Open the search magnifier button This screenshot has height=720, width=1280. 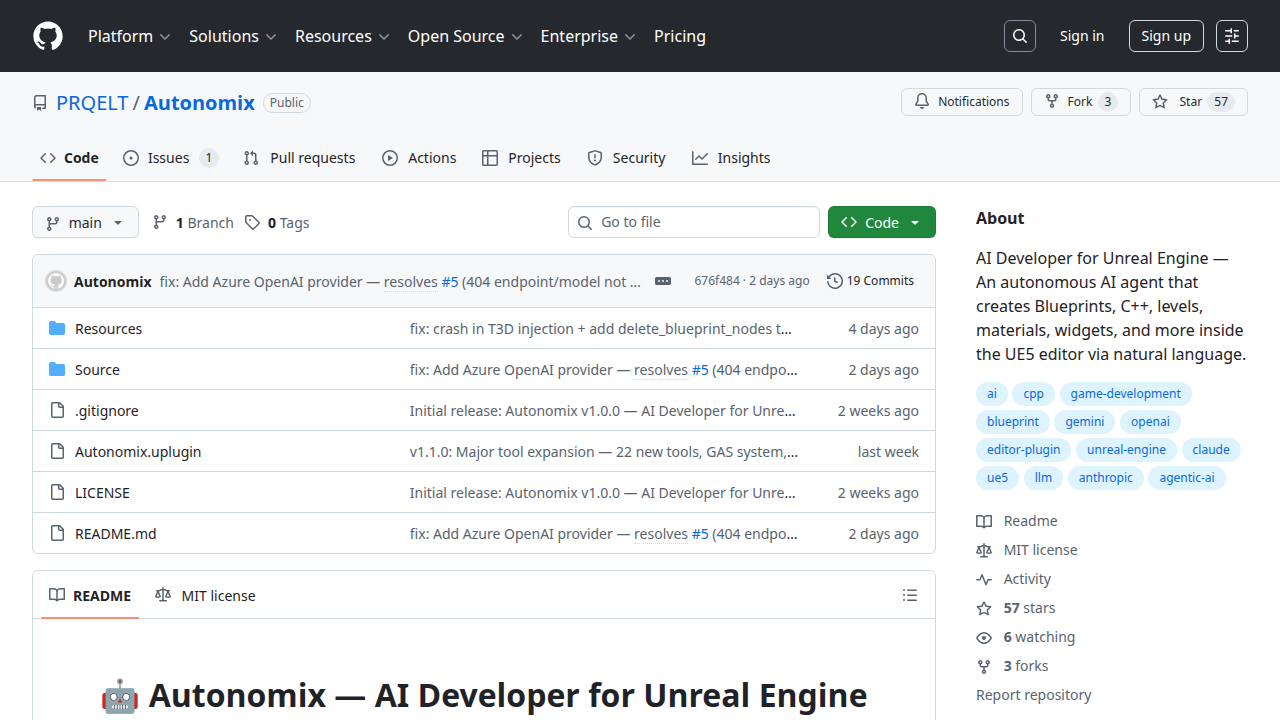[1020, 36]
